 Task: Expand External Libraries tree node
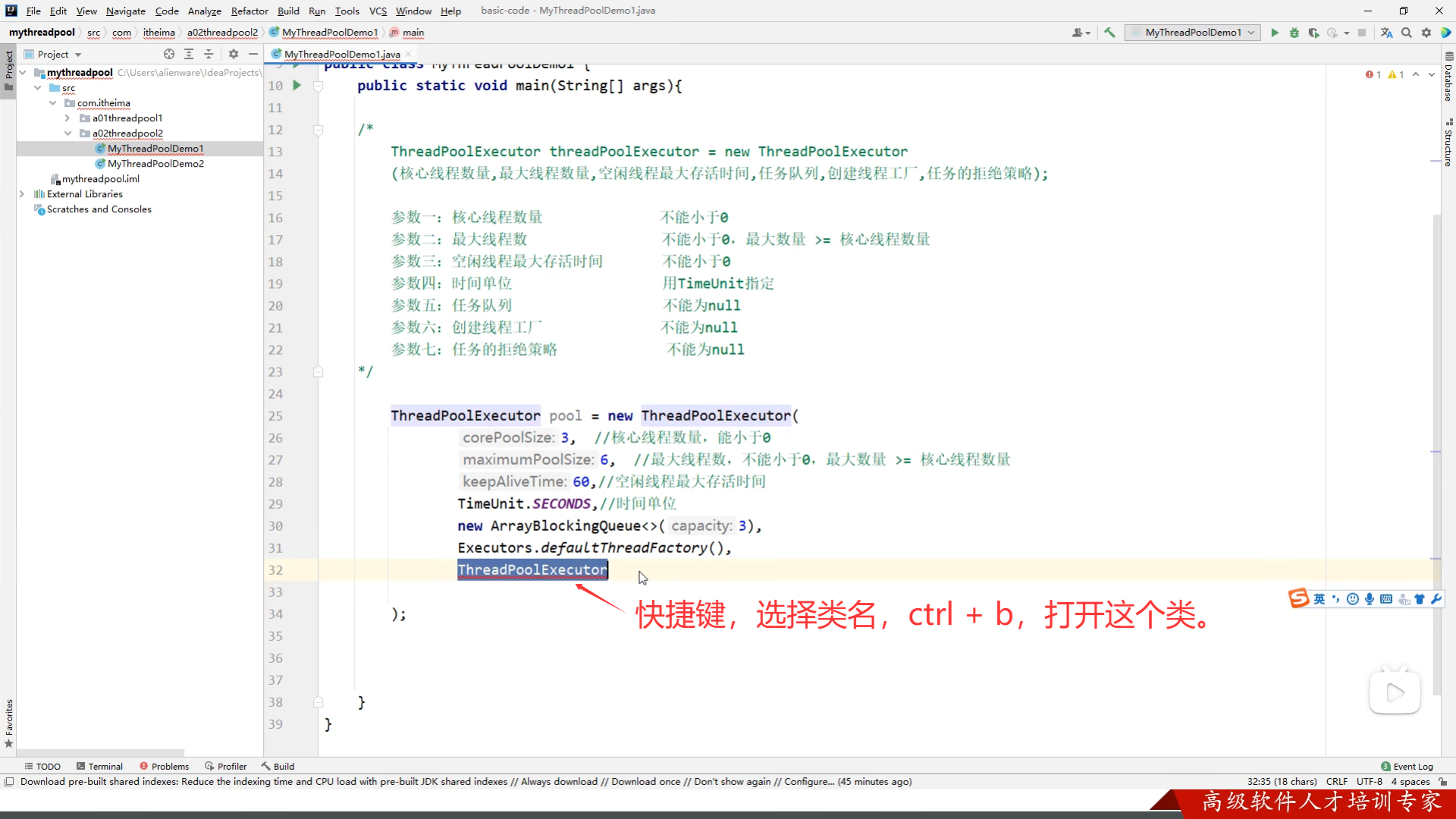tap(22, 194)
